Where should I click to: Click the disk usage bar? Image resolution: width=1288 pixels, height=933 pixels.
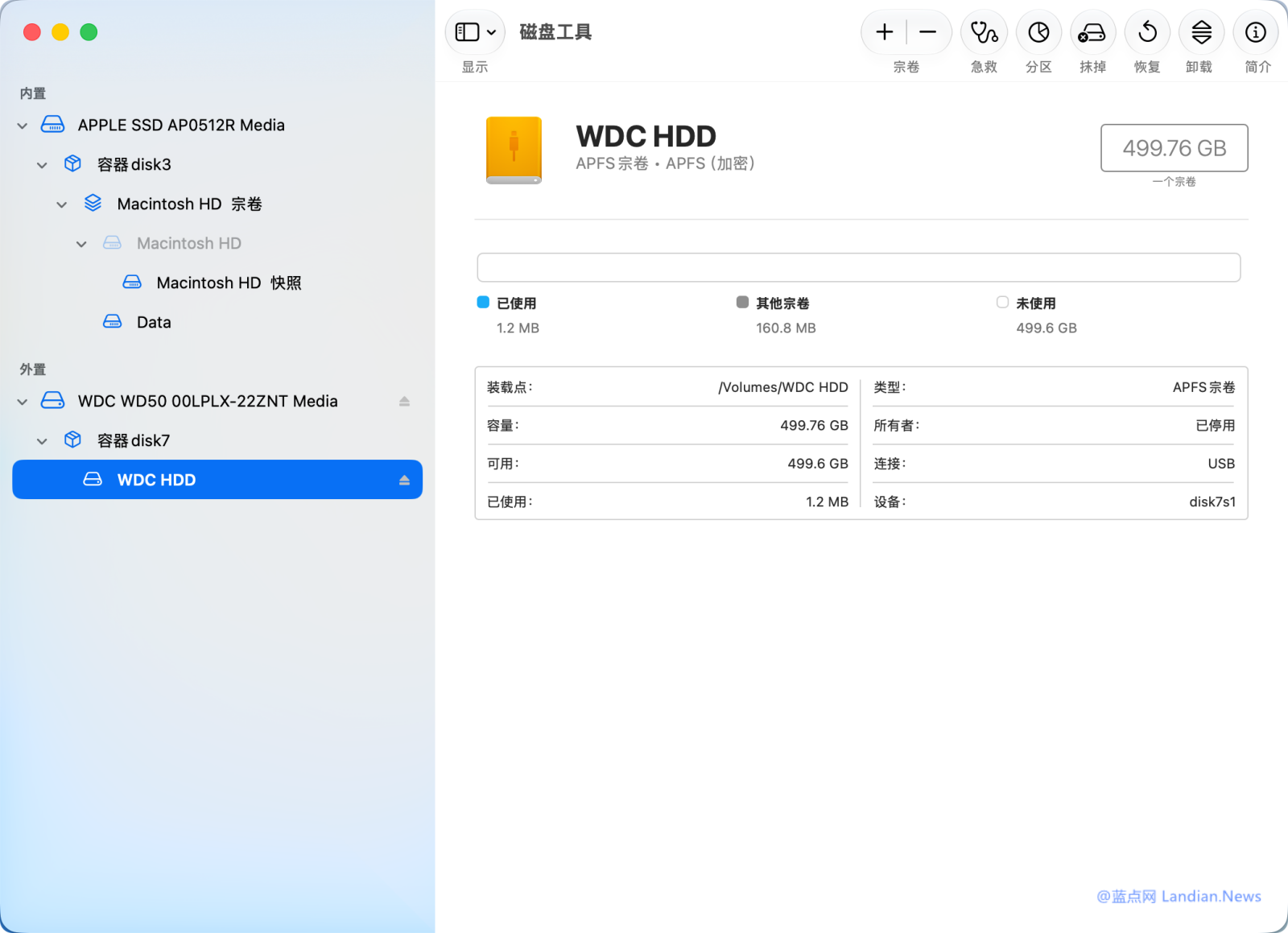[859, 267]
